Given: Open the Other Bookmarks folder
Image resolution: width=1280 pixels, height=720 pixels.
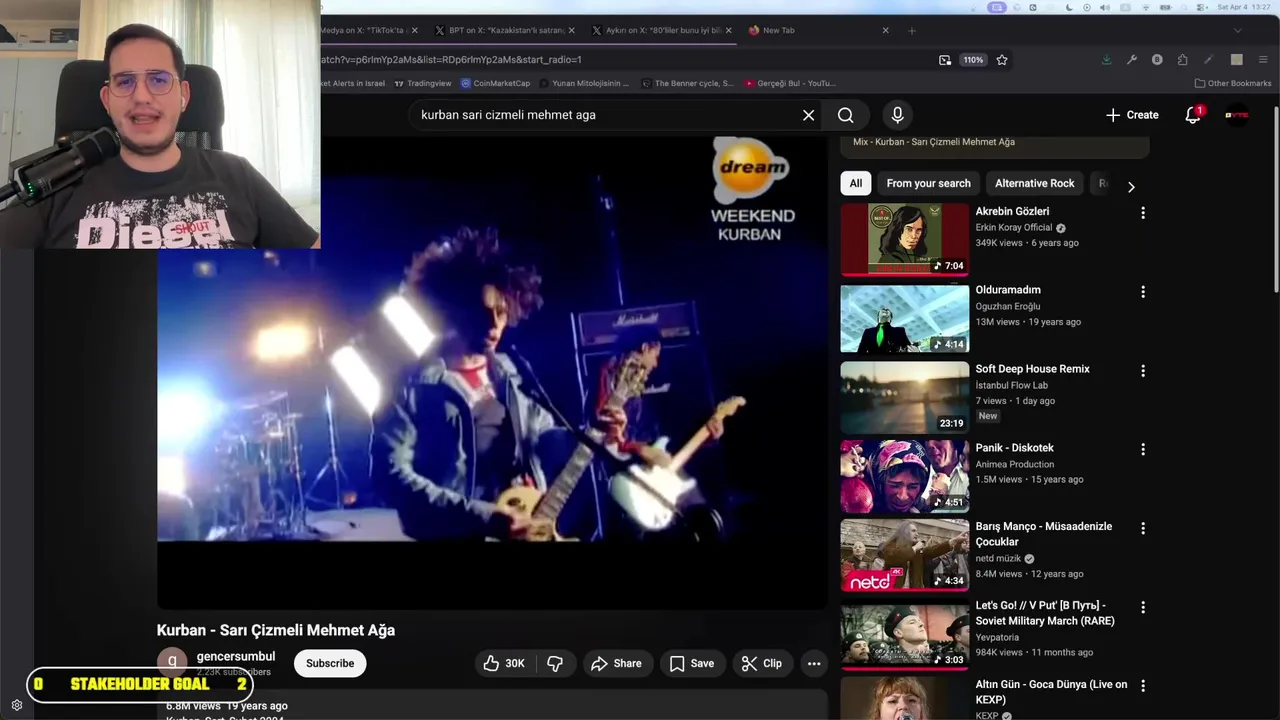Looking at the screenshot, I should tap(1233, 83).
